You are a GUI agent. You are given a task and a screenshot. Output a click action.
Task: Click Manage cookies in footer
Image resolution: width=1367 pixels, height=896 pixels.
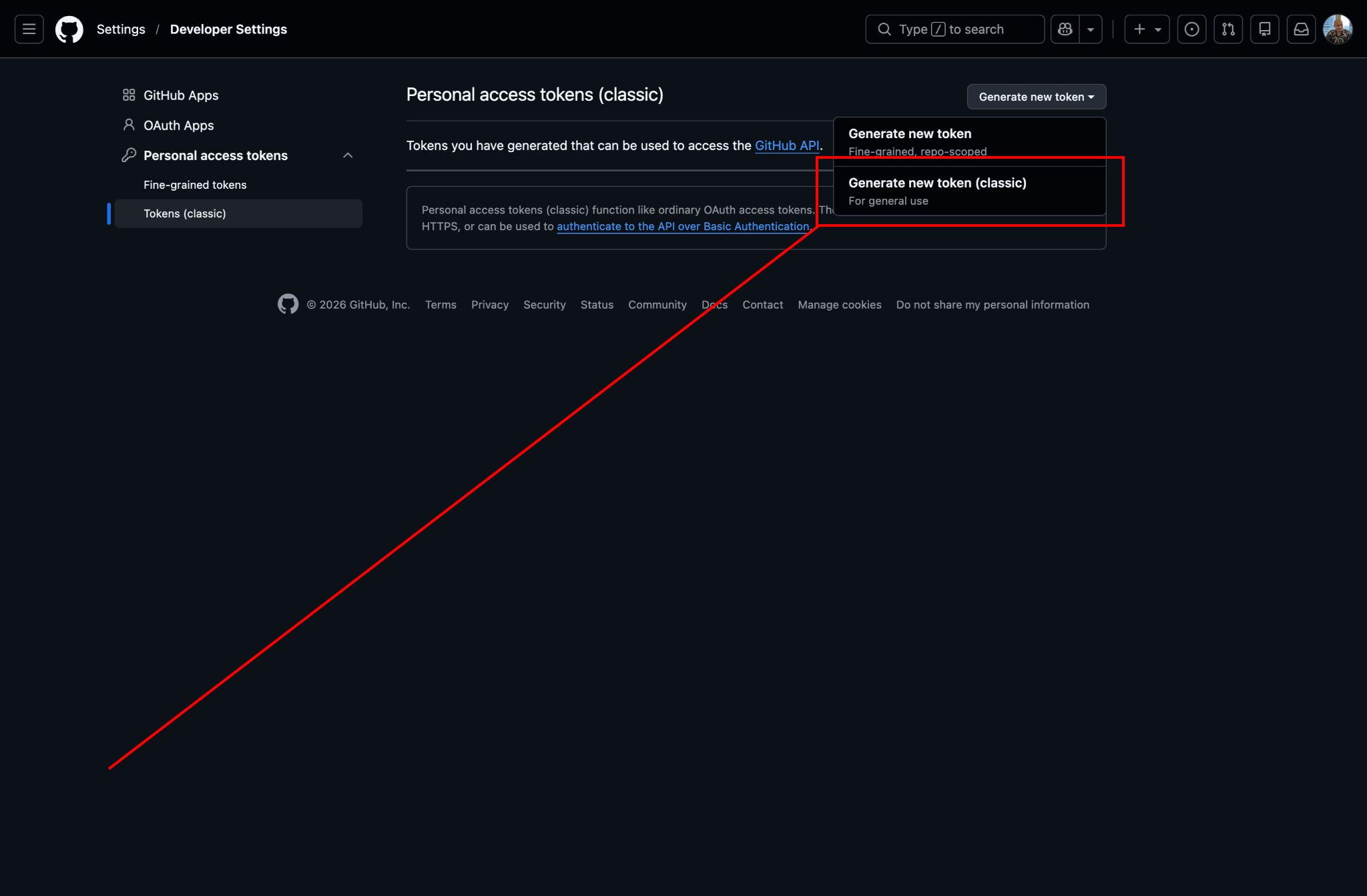[840, 304]
